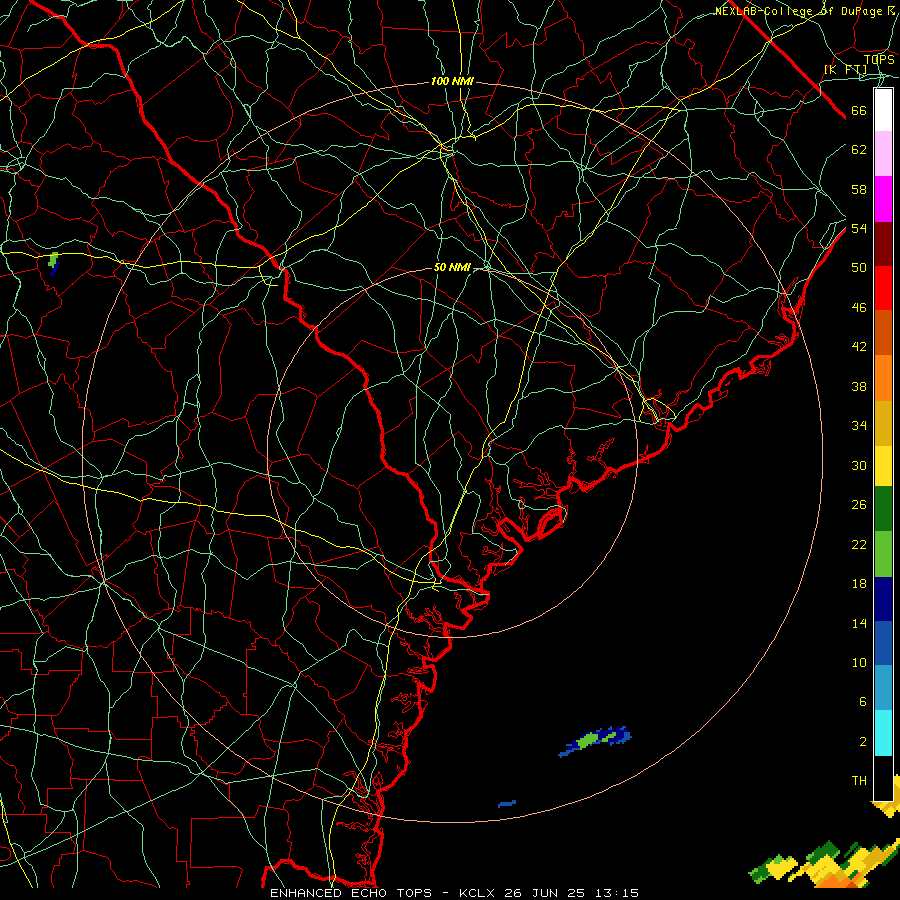This screenshot has height=900, width=900.
Task: Click the '34' legend value
Action: click(x=859, y=426)
